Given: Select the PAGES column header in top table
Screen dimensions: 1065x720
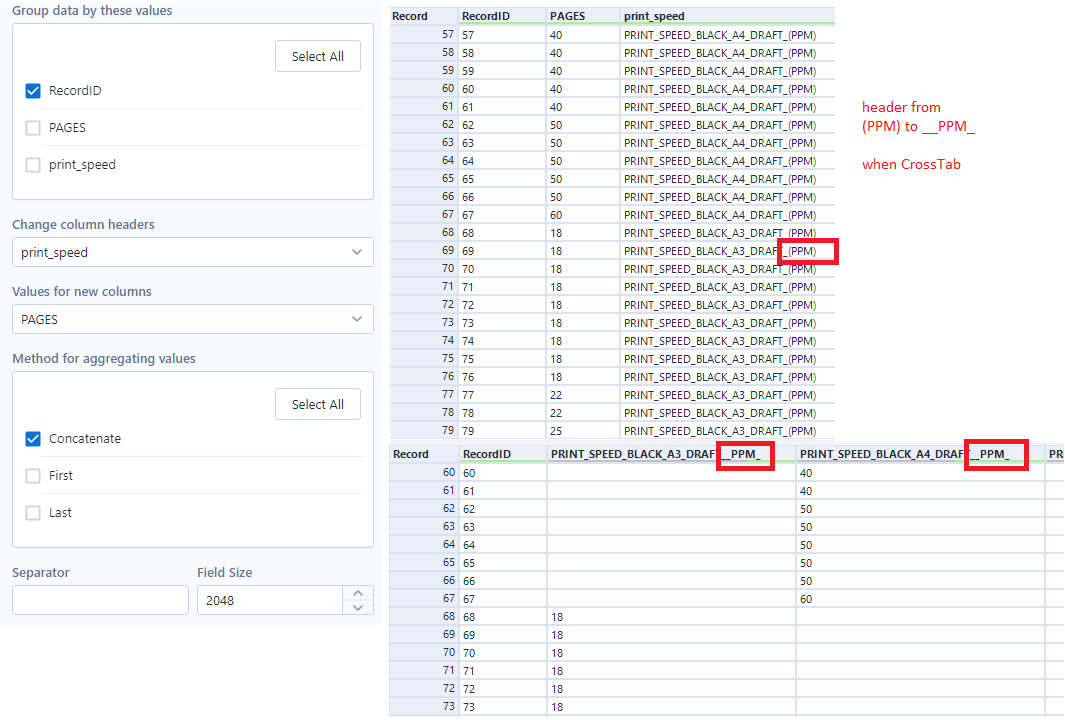Looking at the screenshot, I should coord(566,16).
